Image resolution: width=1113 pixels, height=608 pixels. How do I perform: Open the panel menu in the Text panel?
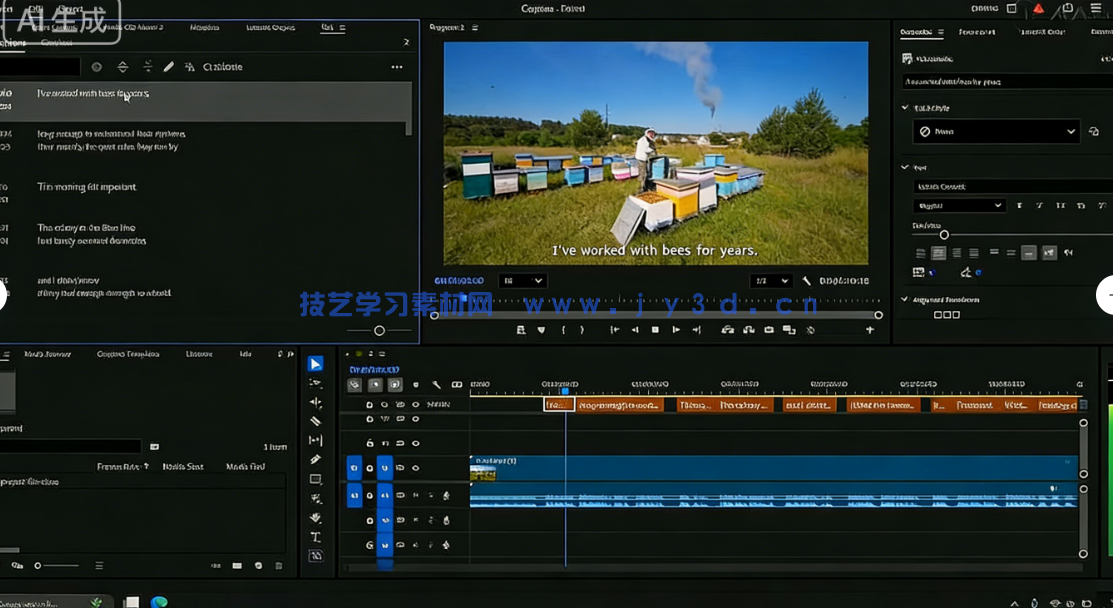[396, 67]
